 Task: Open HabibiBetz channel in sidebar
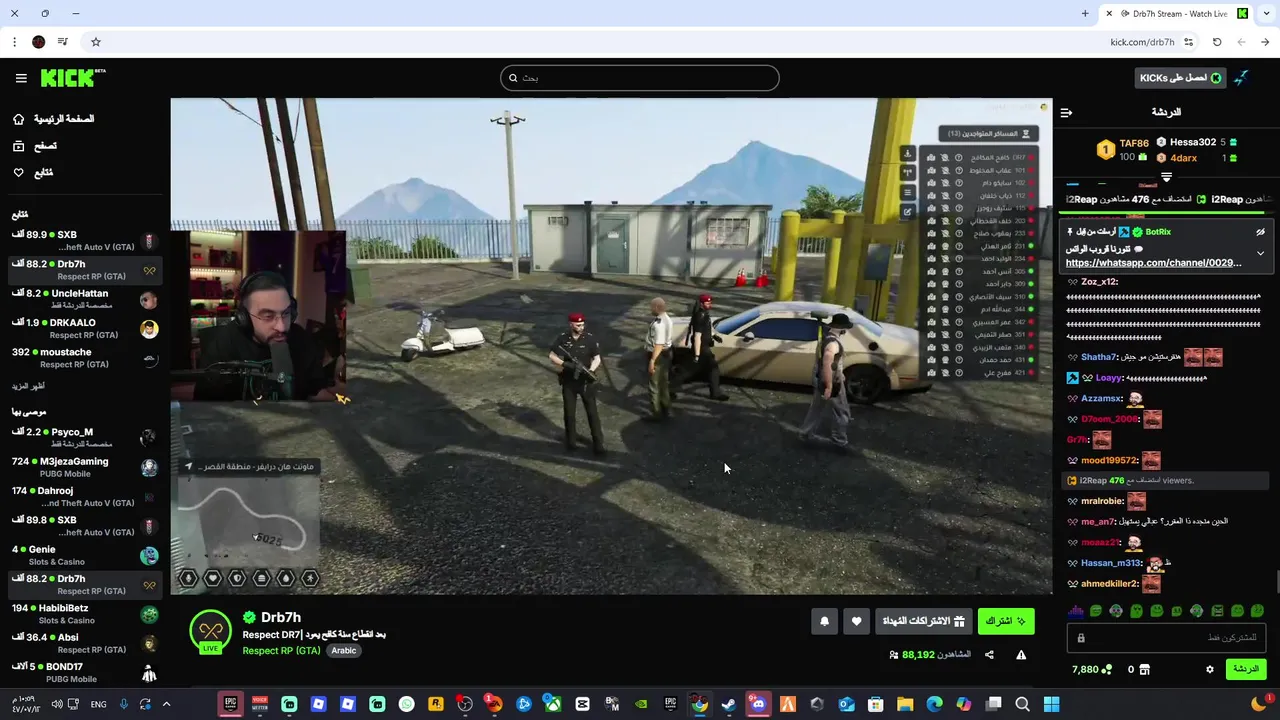84,614
